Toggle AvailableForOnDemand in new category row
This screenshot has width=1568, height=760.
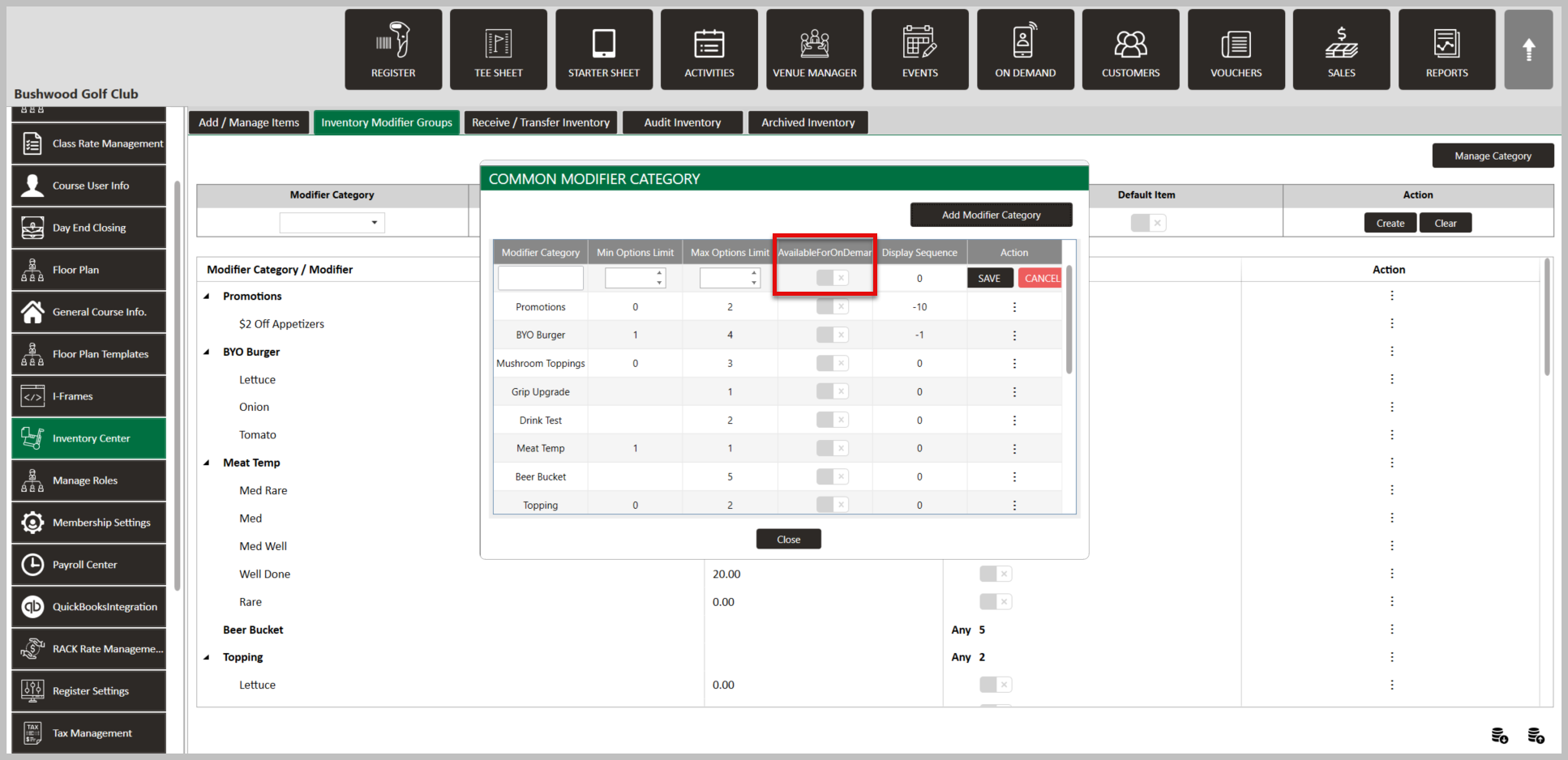833,278
